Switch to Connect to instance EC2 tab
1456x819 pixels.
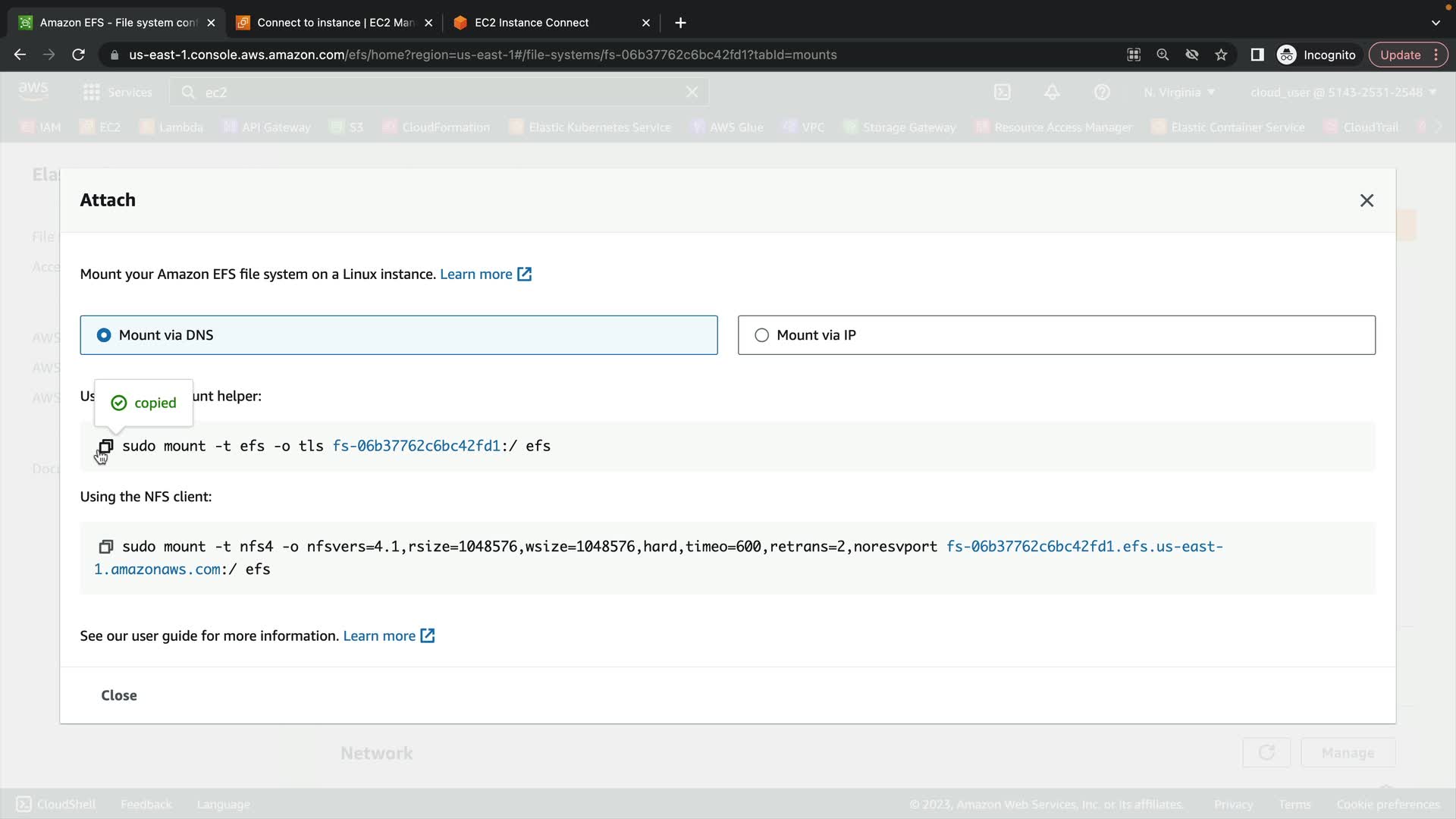334,23
